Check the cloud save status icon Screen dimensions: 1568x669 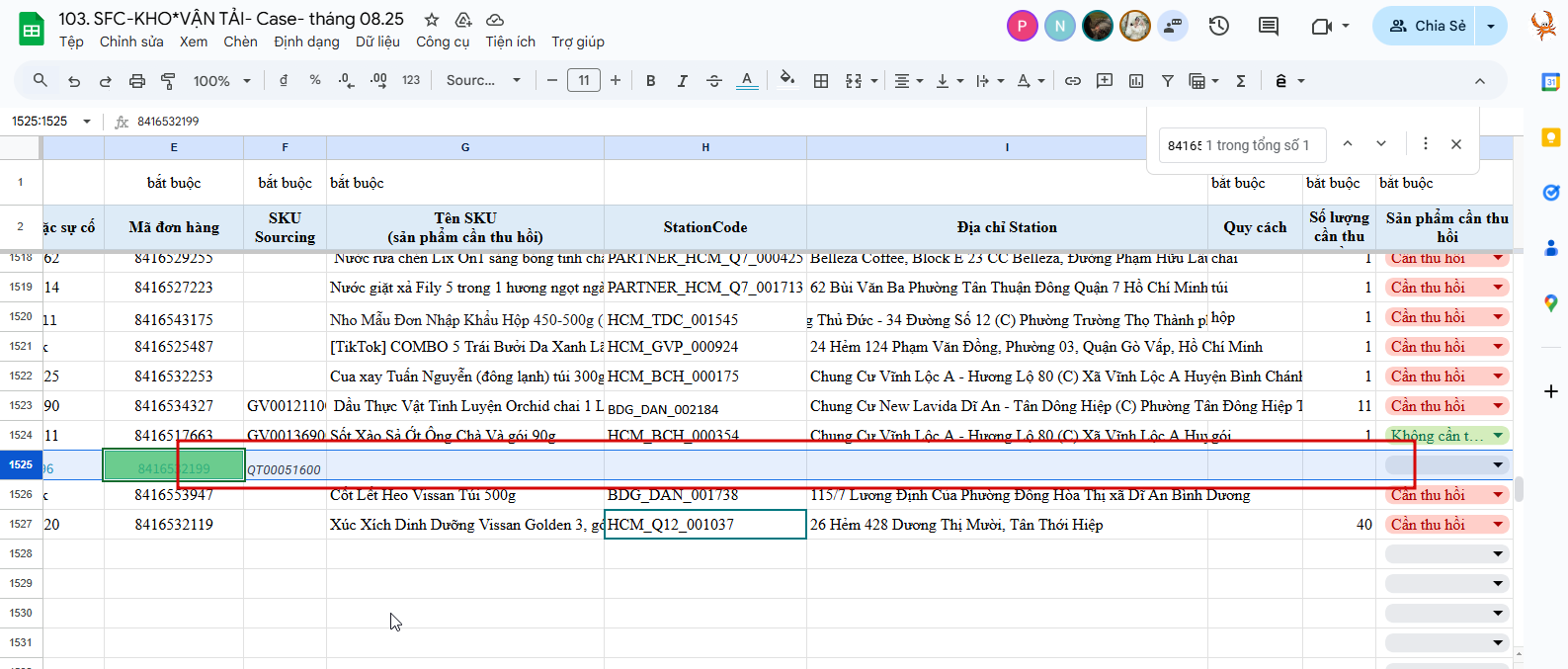pyautogui.click(x=495, y=20)
